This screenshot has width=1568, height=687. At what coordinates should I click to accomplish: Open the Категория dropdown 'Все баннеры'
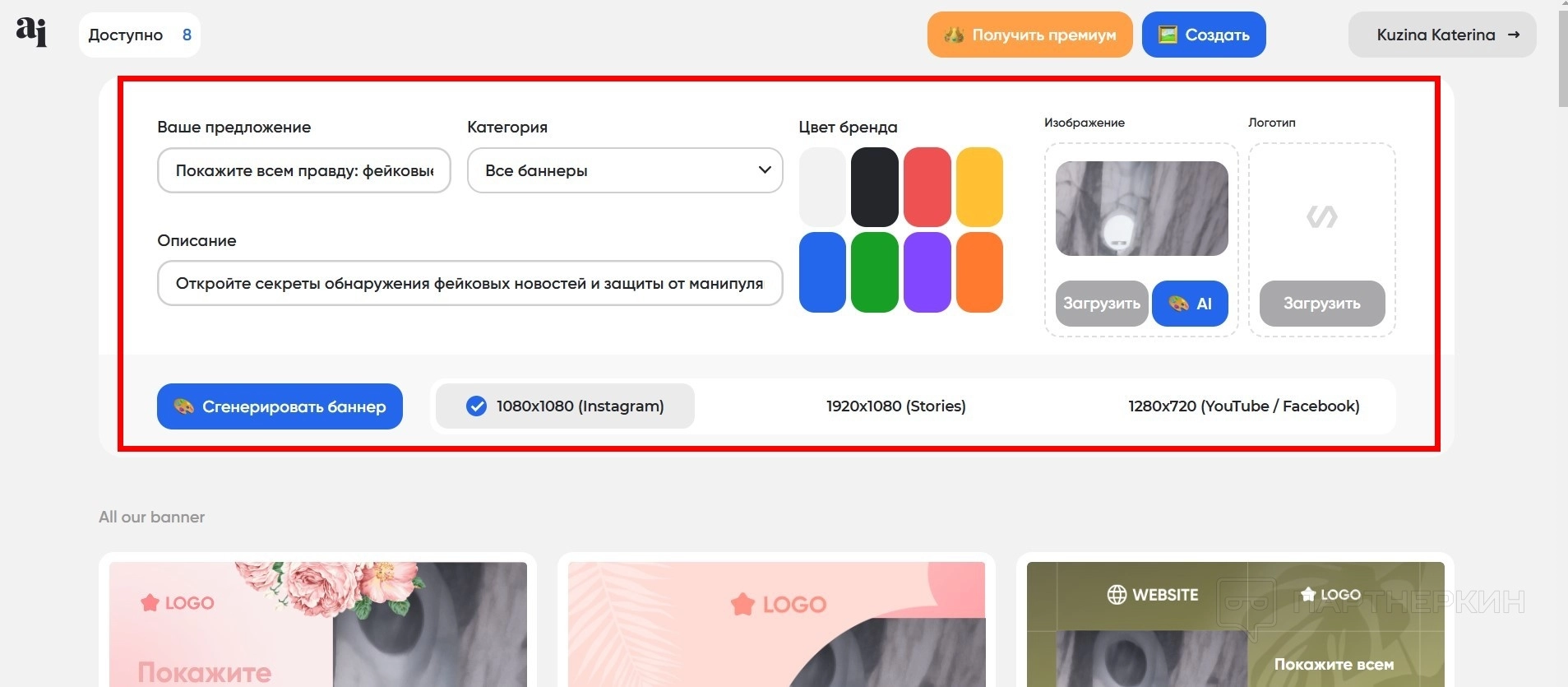click(x=625, y=170)
